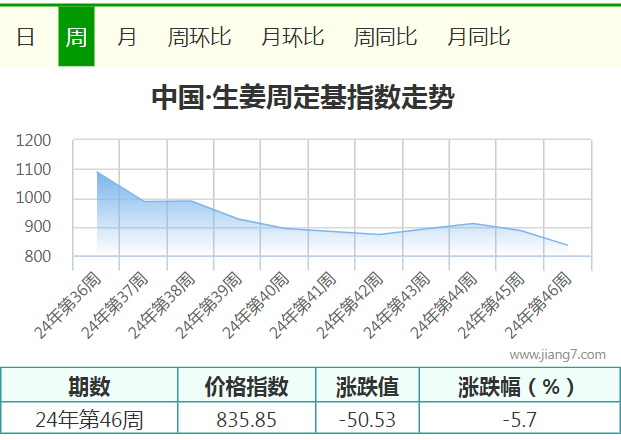Click the 24年第42周 axis label
The height and width of the screenshot is (440, 621).
point(350,306)
